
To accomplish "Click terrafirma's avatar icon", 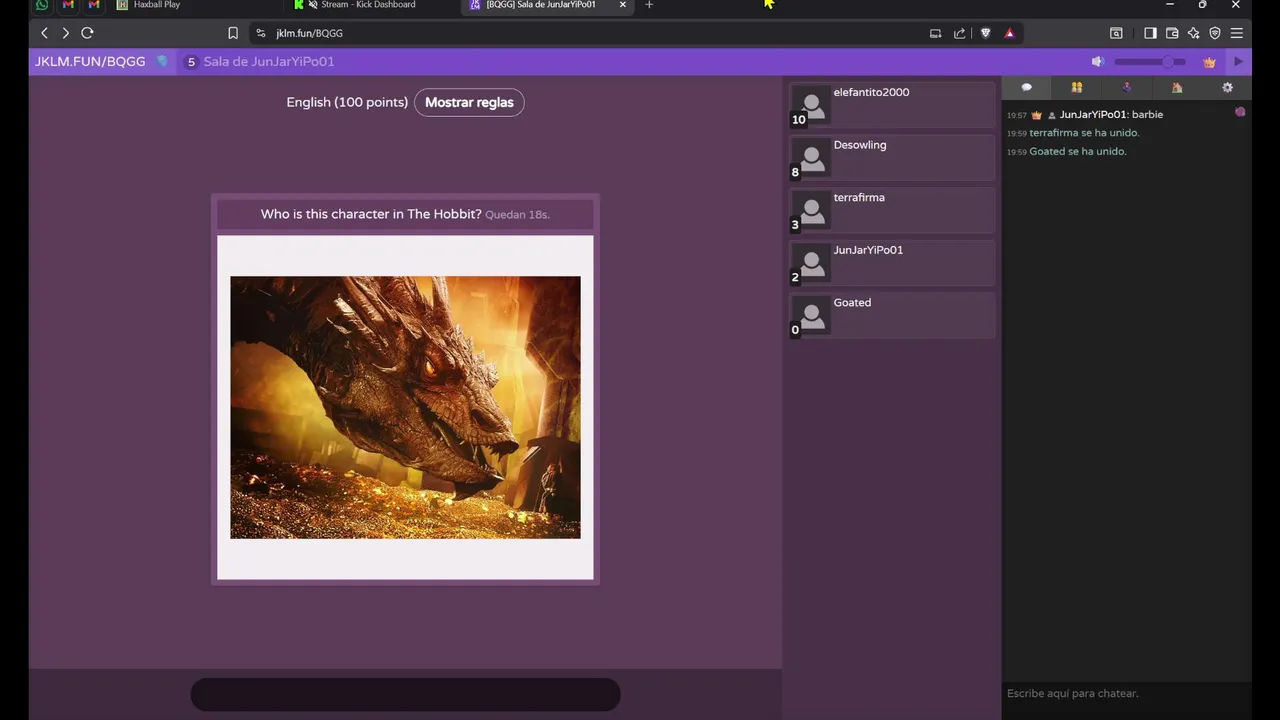I will [812, 210].
